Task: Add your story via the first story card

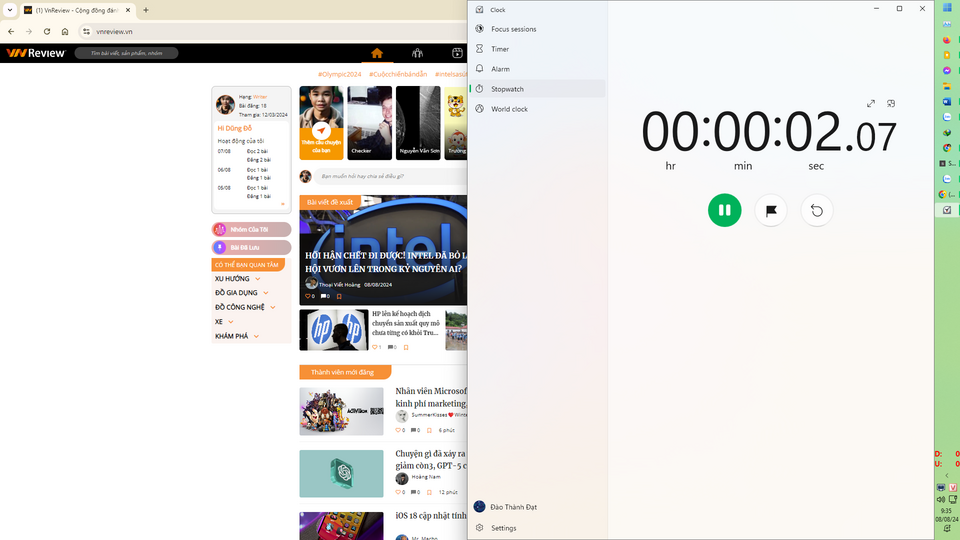Action: click(321, 123)
